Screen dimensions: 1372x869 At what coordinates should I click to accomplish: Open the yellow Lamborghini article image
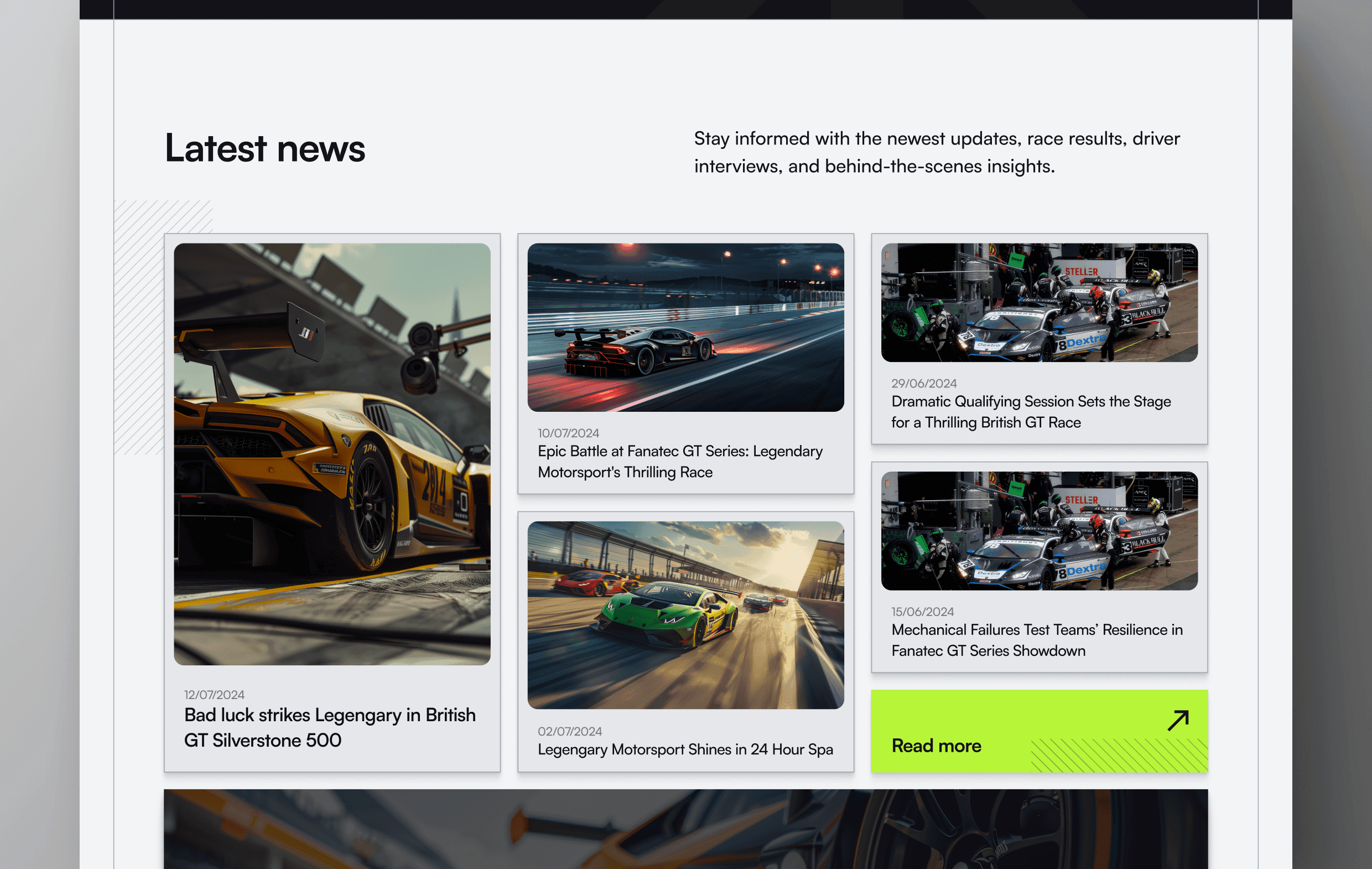pos(332,454)
